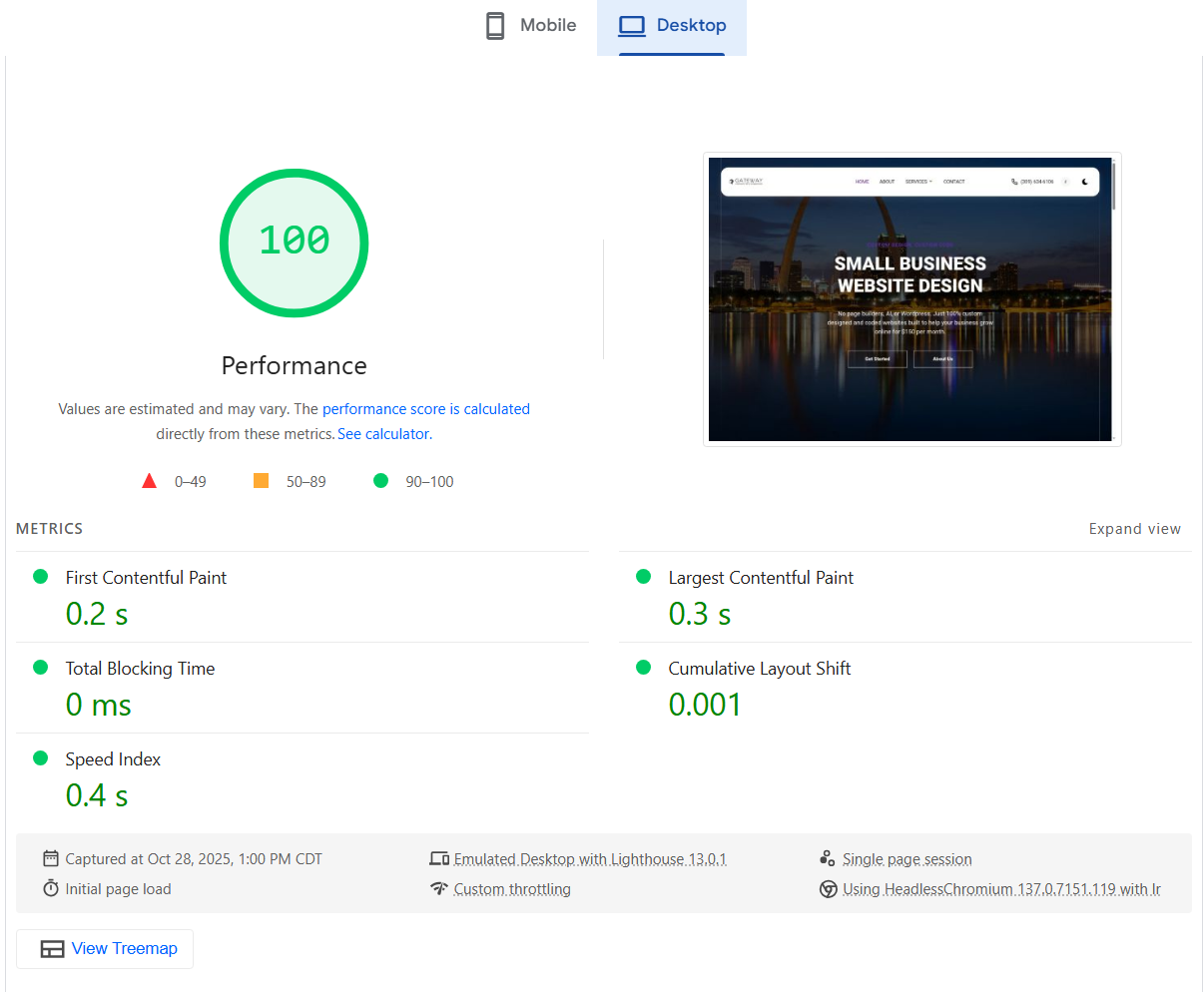Screen dimensions: 1204x992
Task: Open the performance score is calculated link
Action: 426,408
